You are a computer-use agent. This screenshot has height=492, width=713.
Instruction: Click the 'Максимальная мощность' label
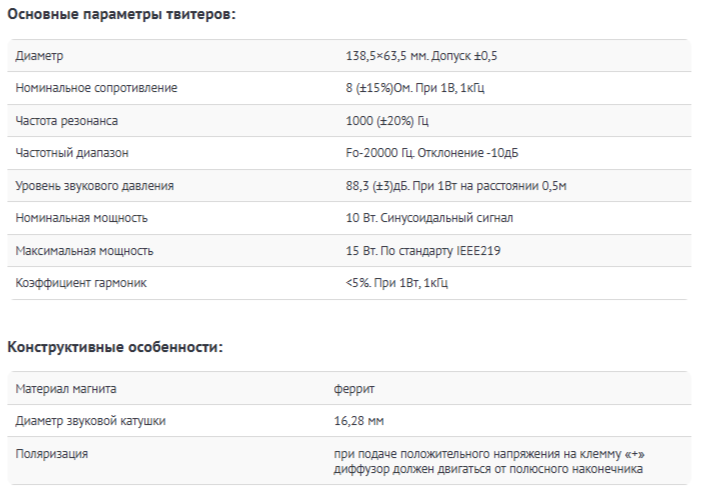[x=84, y=251]
